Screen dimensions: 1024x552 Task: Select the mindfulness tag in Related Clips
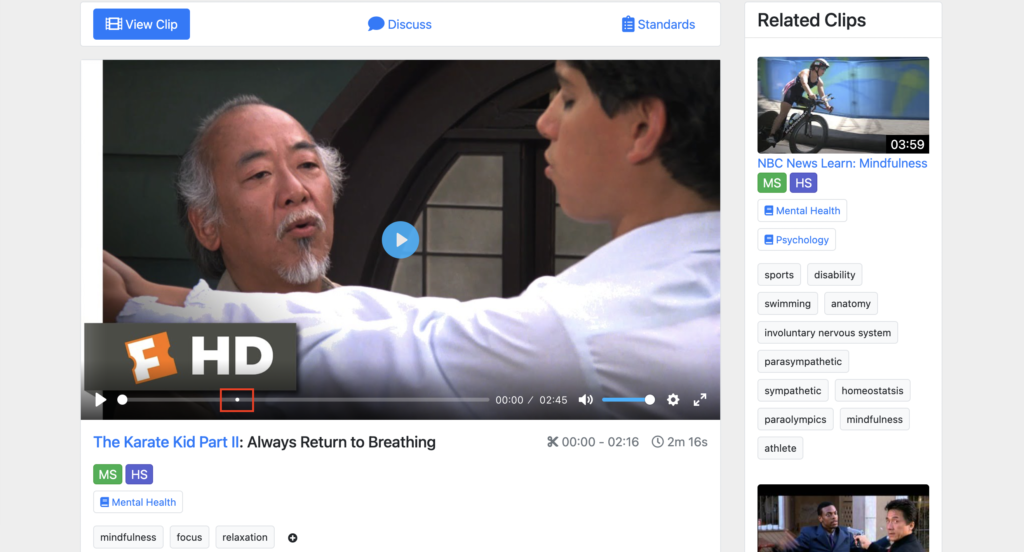(874, 419)
